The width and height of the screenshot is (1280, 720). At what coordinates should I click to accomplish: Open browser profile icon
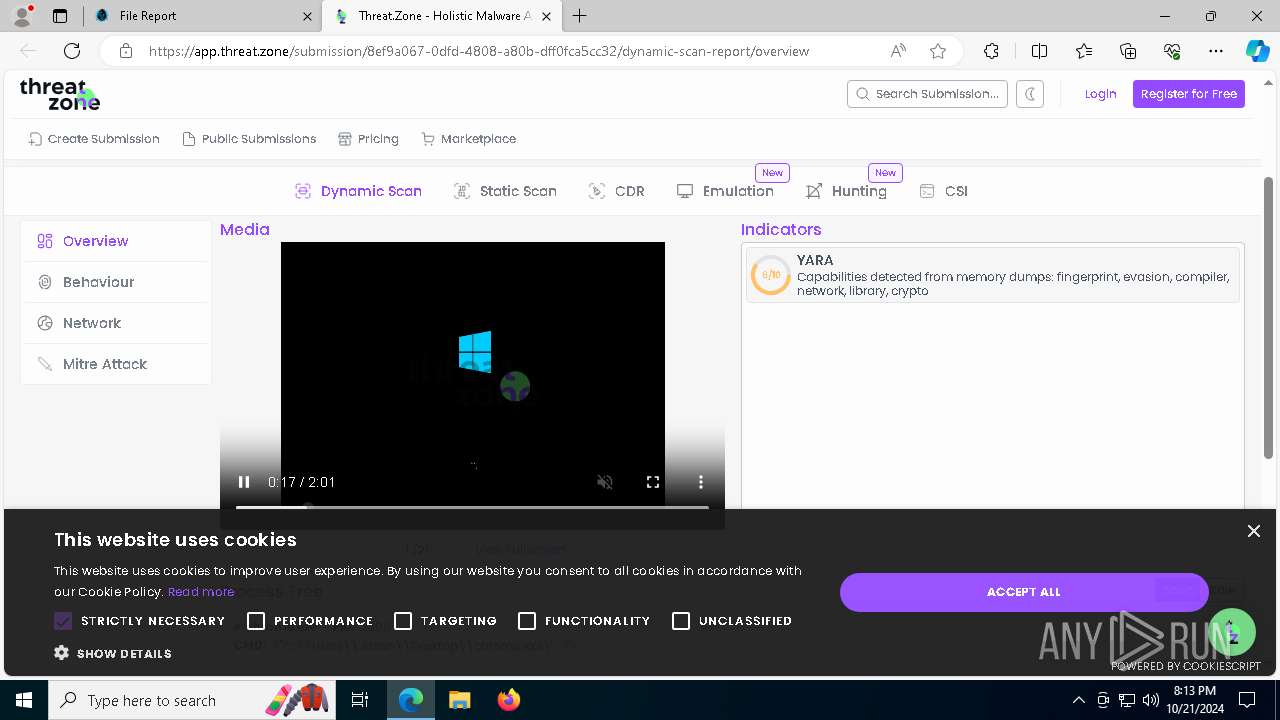point(22,16)
